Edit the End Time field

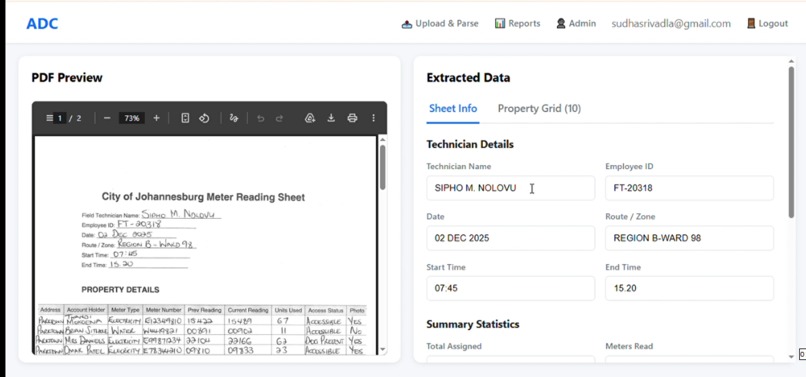point(689,289)
